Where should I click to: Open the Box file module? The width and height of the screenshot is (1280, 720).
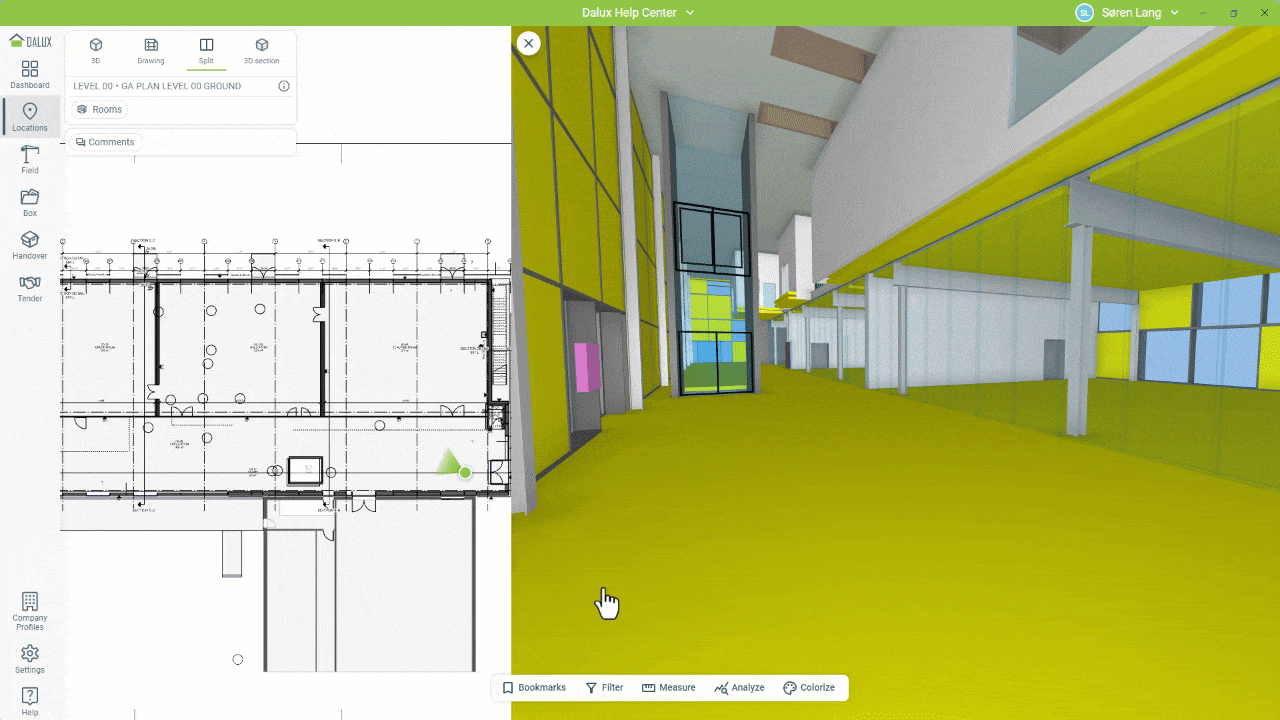[30, 203]
